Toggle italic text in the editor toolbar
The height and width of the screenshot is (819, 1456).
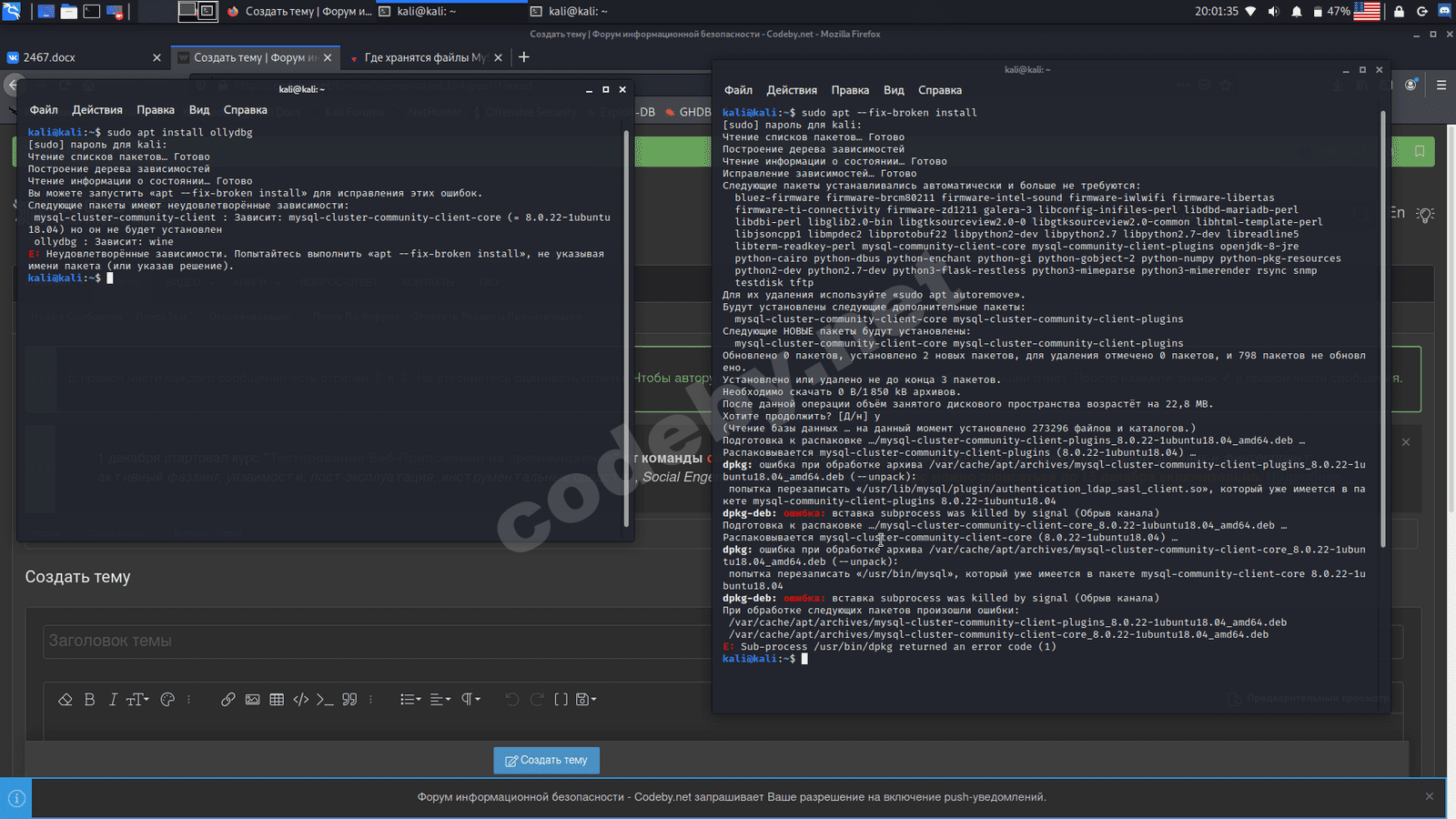(x=113, y=699)
